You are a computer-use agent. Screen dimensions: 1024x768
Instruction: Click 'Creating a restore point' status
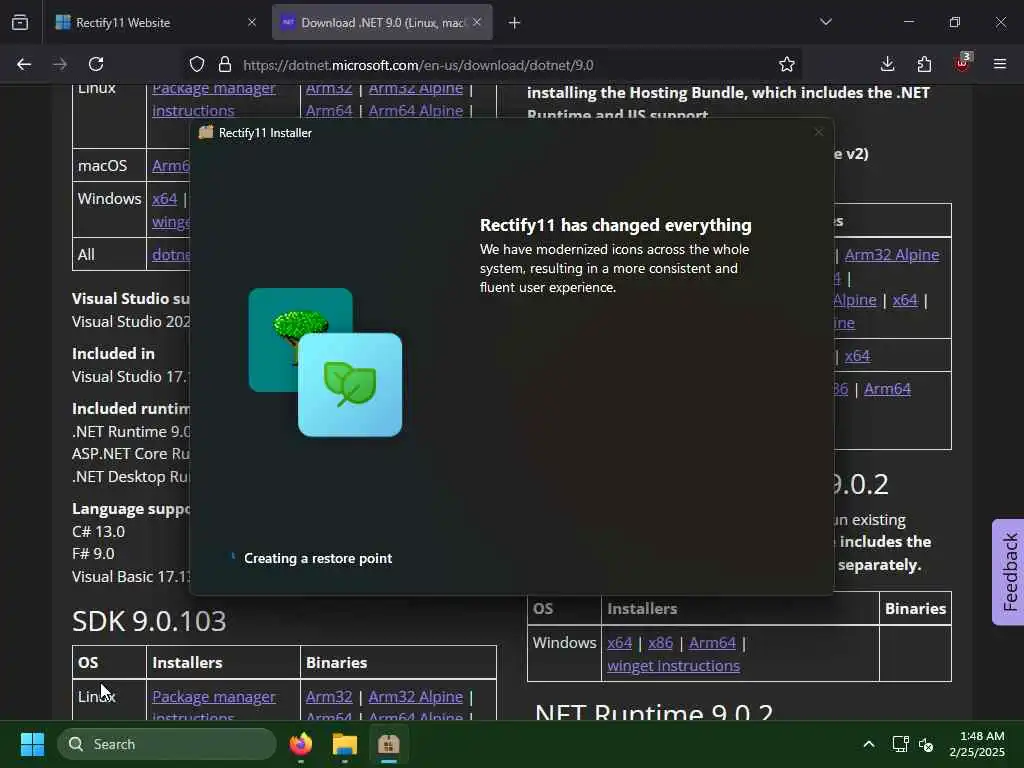[318, 558]
